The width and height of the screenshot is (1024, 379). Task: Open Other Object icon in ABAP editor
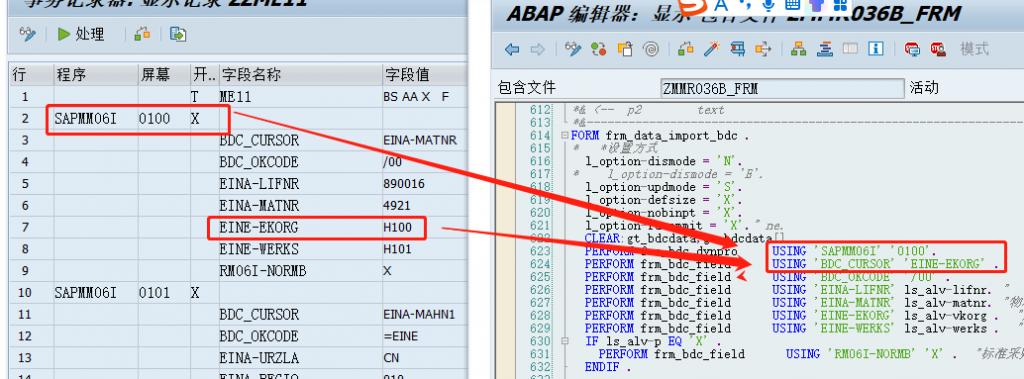(x=625, y=49)
